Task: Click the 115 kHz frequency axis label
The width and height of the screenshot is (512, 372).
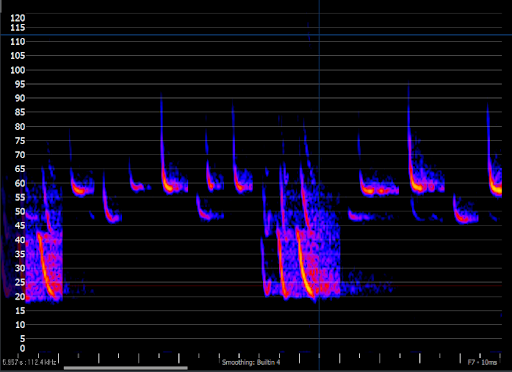Action: (18, 28)
